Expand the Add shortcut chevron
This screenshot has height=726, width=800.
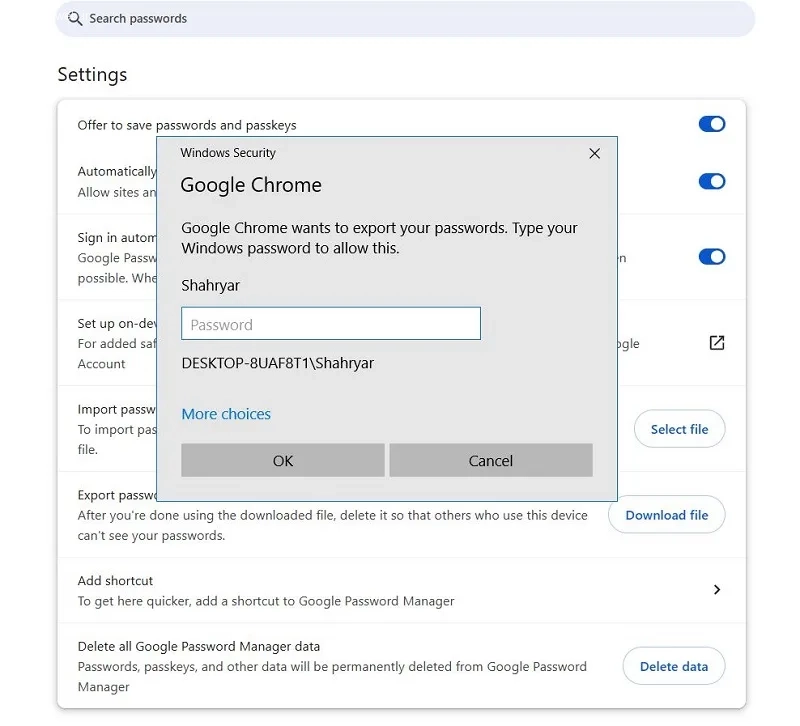717,590
